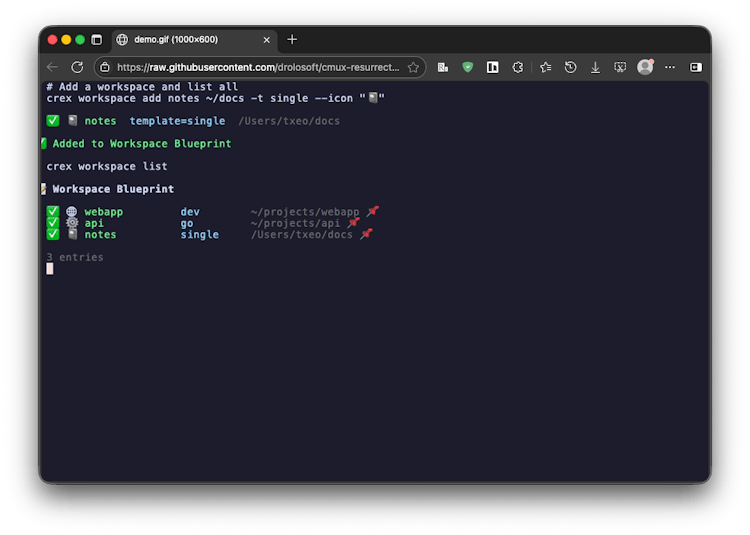Open a new tab with plus button
Screen dimensions: 750x535
[292, 40]
